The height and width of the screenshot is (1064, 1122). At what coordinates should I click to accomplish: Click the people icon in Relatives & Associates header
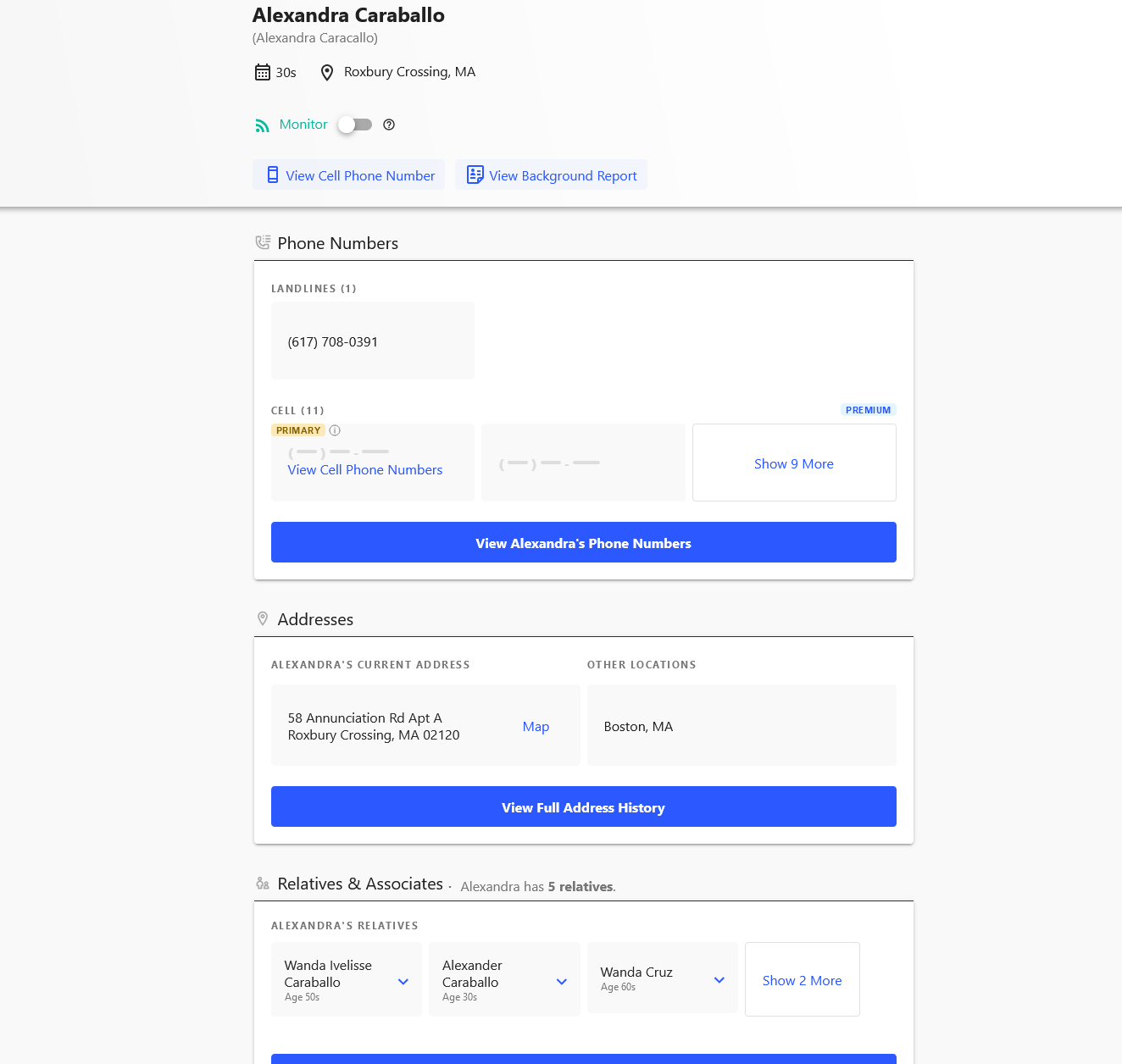[263, 884]
